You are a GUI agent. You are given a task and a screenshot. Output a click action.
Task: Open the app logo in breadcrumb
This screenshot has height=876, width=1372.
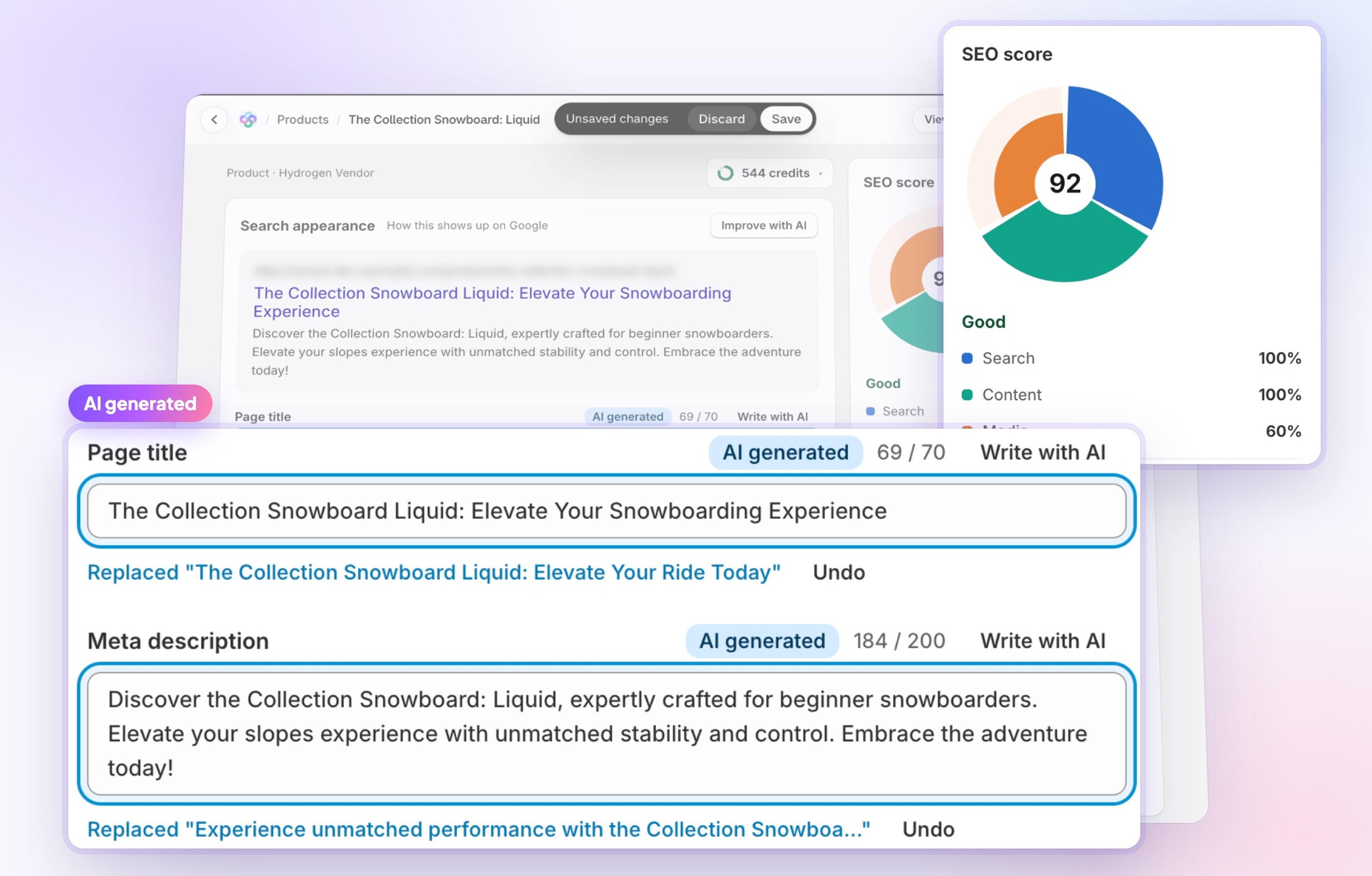pos(248,120)
